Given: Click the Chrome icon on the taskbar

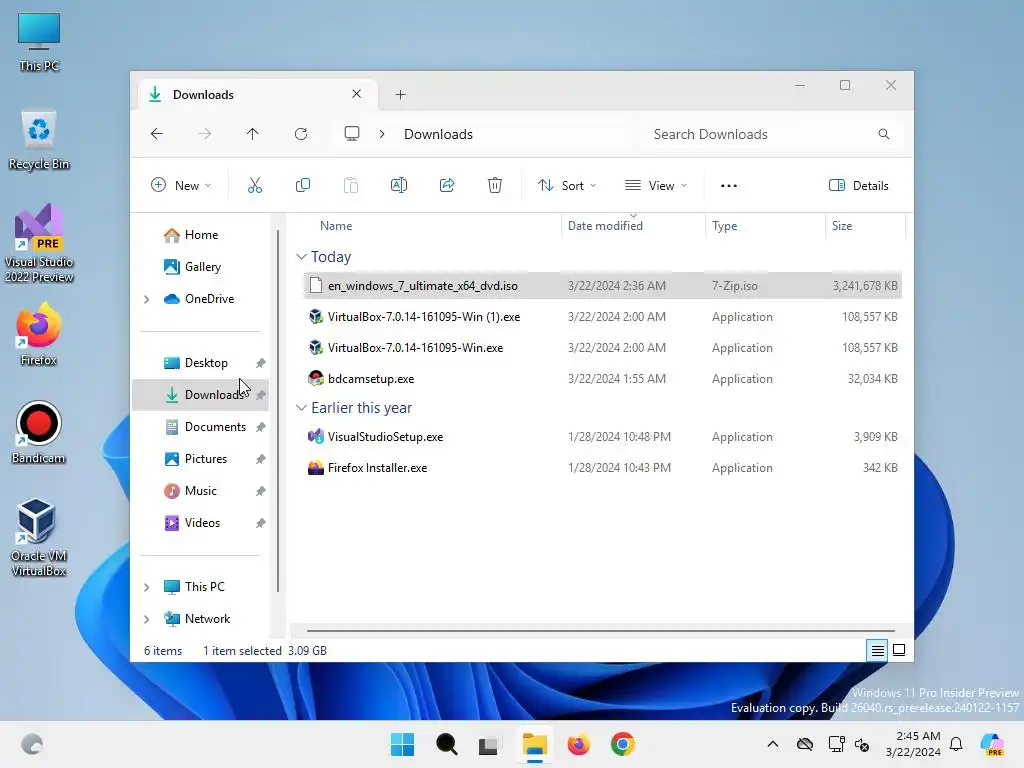Looking at the screenshot, I should (x=623, y=744).
